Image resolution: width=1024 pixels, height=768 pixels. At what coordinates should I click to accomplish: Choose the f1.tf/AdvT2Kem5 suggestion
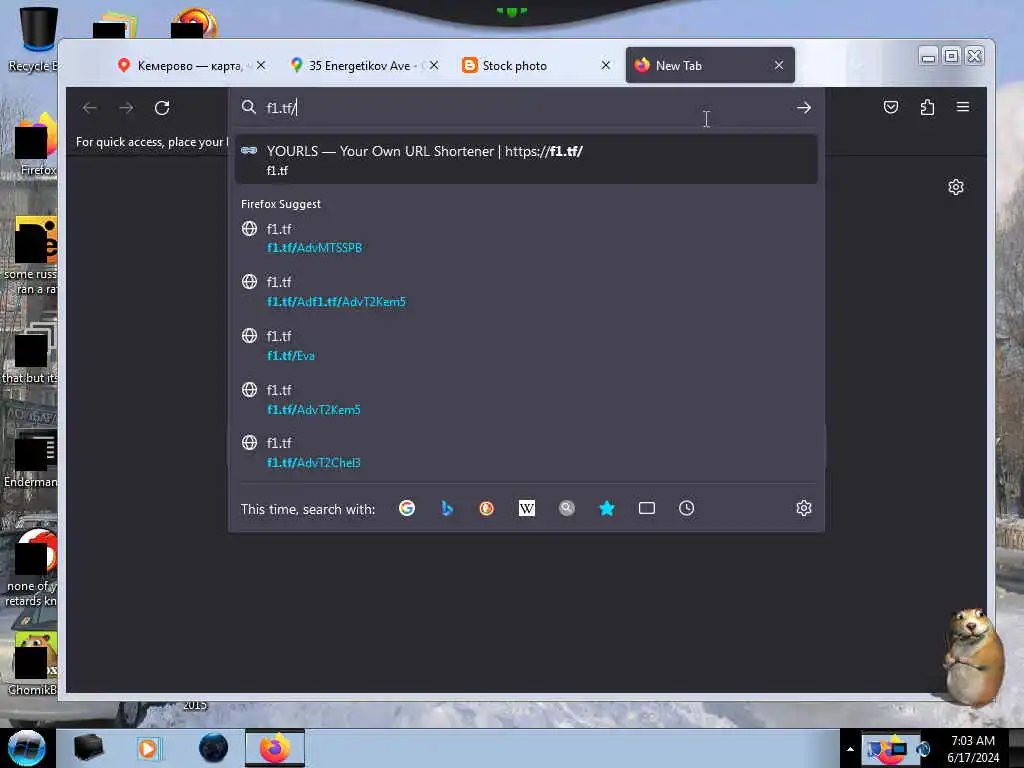526,399
